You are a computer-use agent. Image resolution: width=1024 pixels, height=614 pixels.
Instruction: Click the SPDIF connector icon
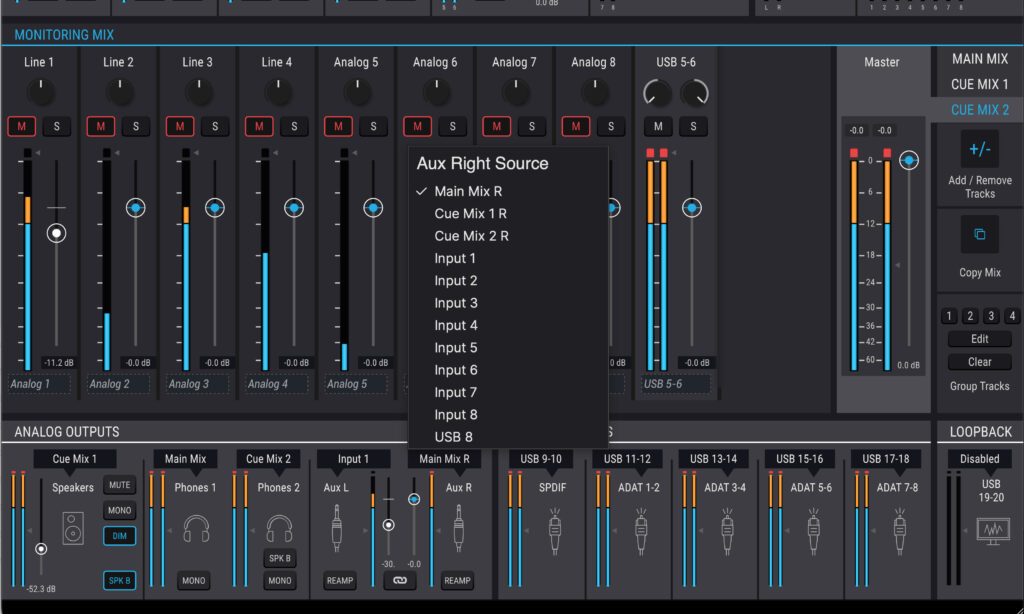554,532
